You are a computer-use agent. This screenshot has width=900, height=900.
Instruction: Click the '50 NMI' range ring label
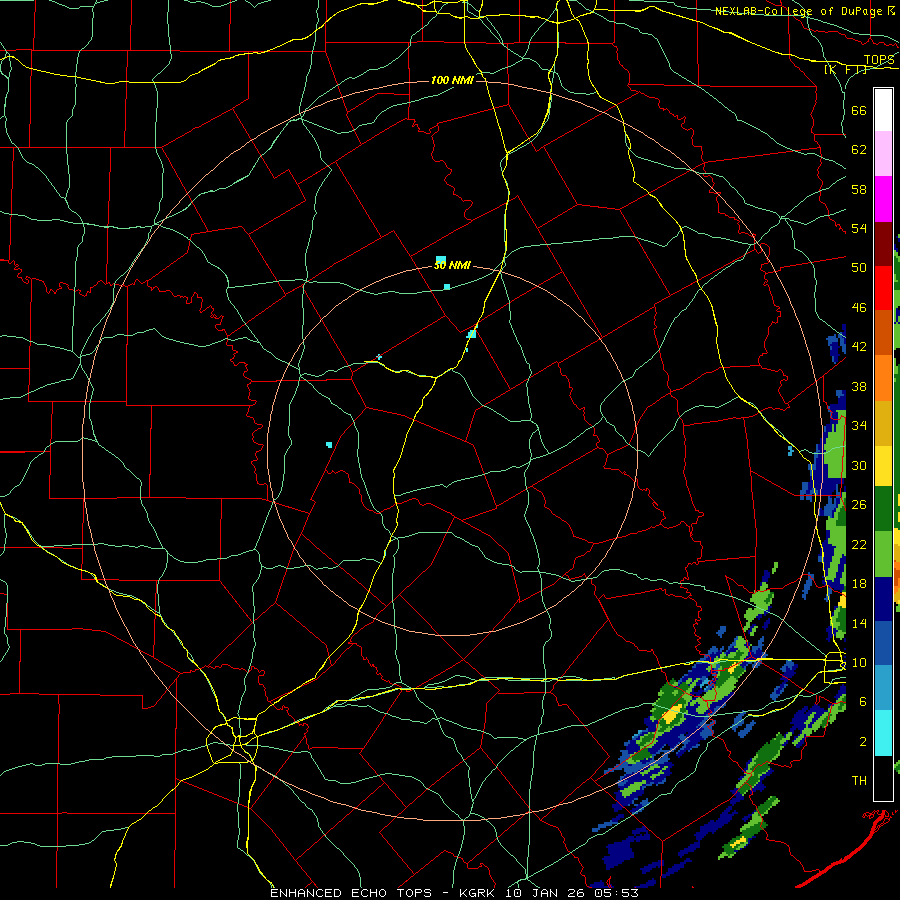pos(452,265)
